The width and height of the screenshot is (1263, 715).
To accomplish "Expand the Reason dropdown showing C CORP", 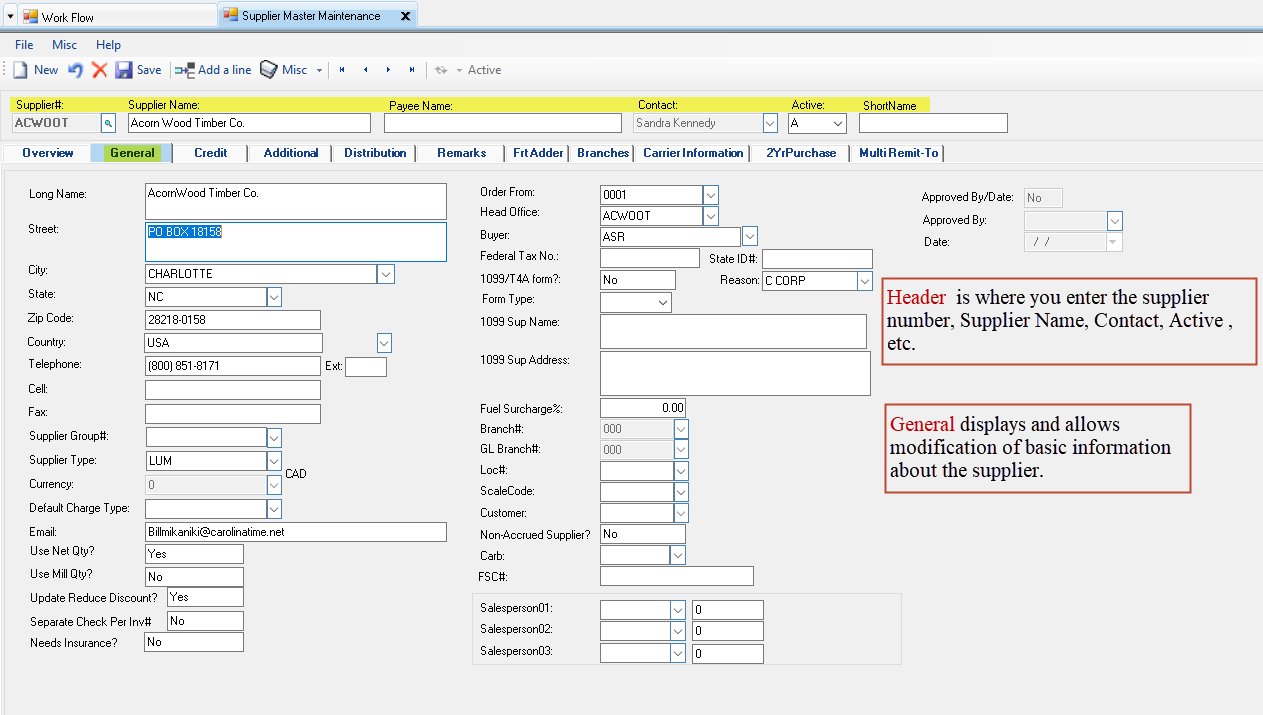I will point(865,282).
